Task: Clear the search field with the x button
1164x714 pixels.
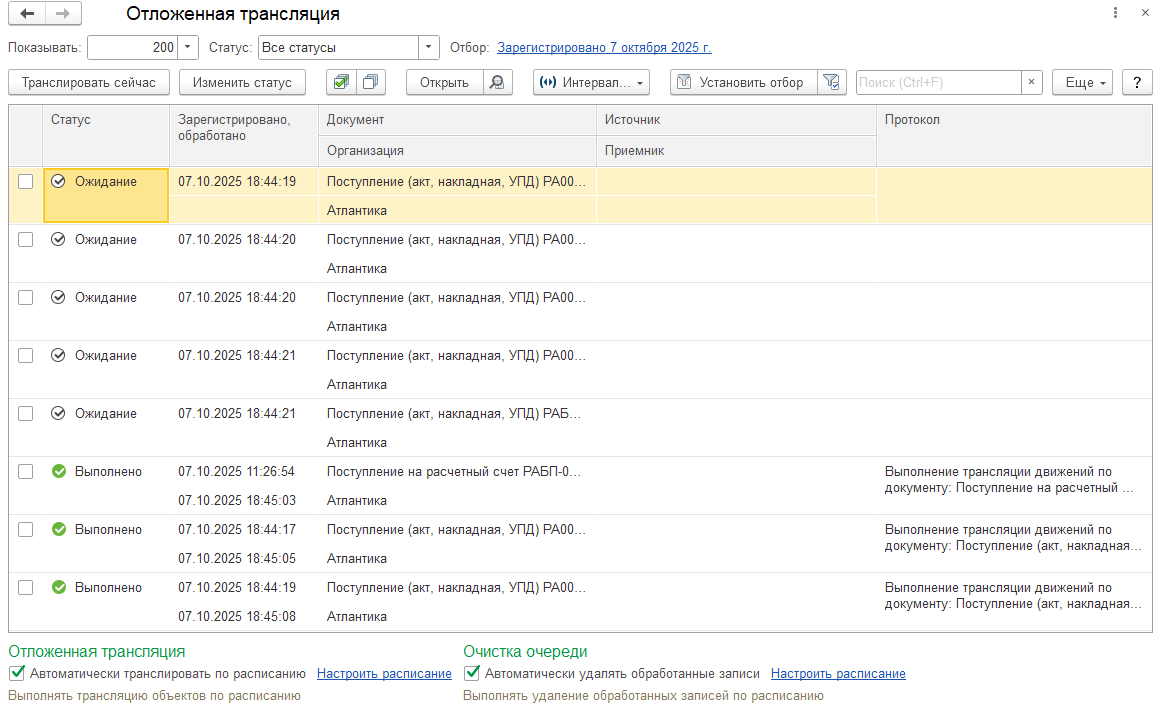Action: point(1032,83)
